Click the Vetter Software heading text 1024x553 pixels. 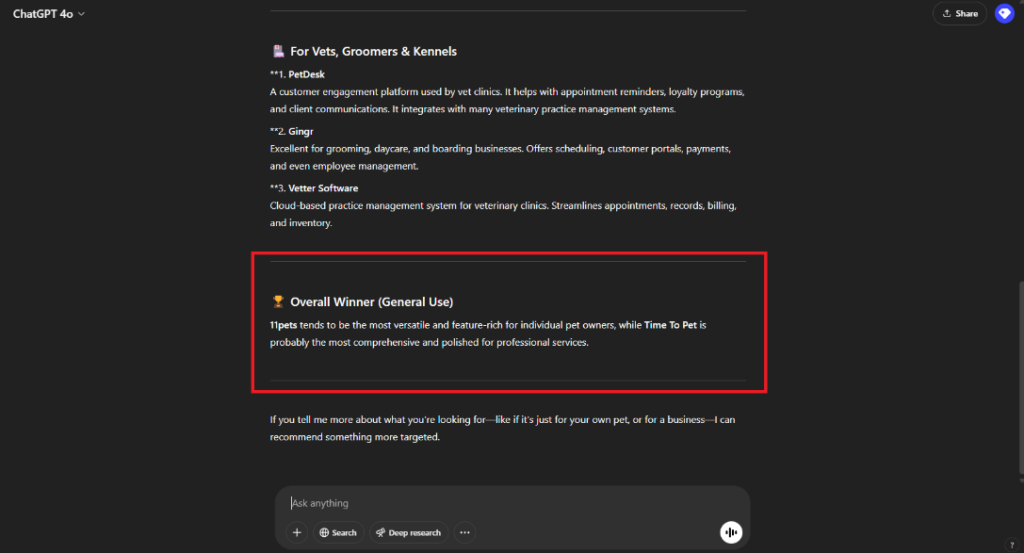(x=323, y=188)
